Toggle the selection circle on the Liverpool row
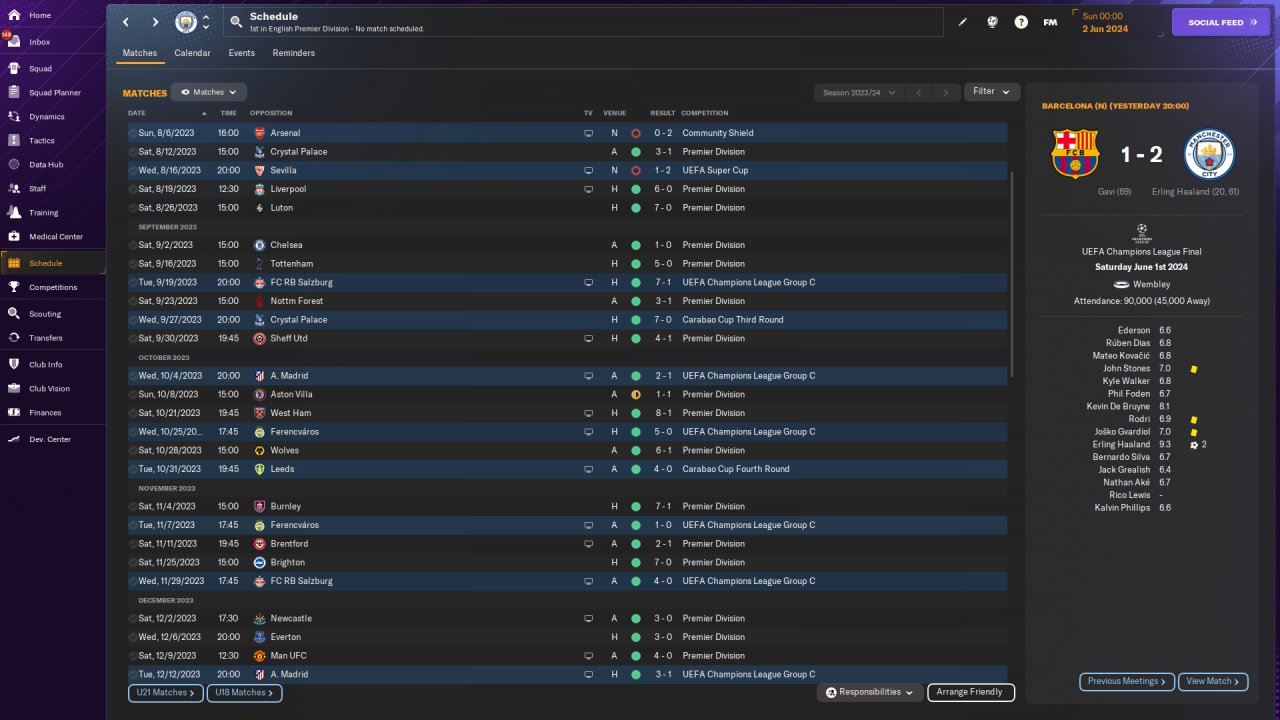This screenshot has height=720, width=1280. click(x=133, y=189)
